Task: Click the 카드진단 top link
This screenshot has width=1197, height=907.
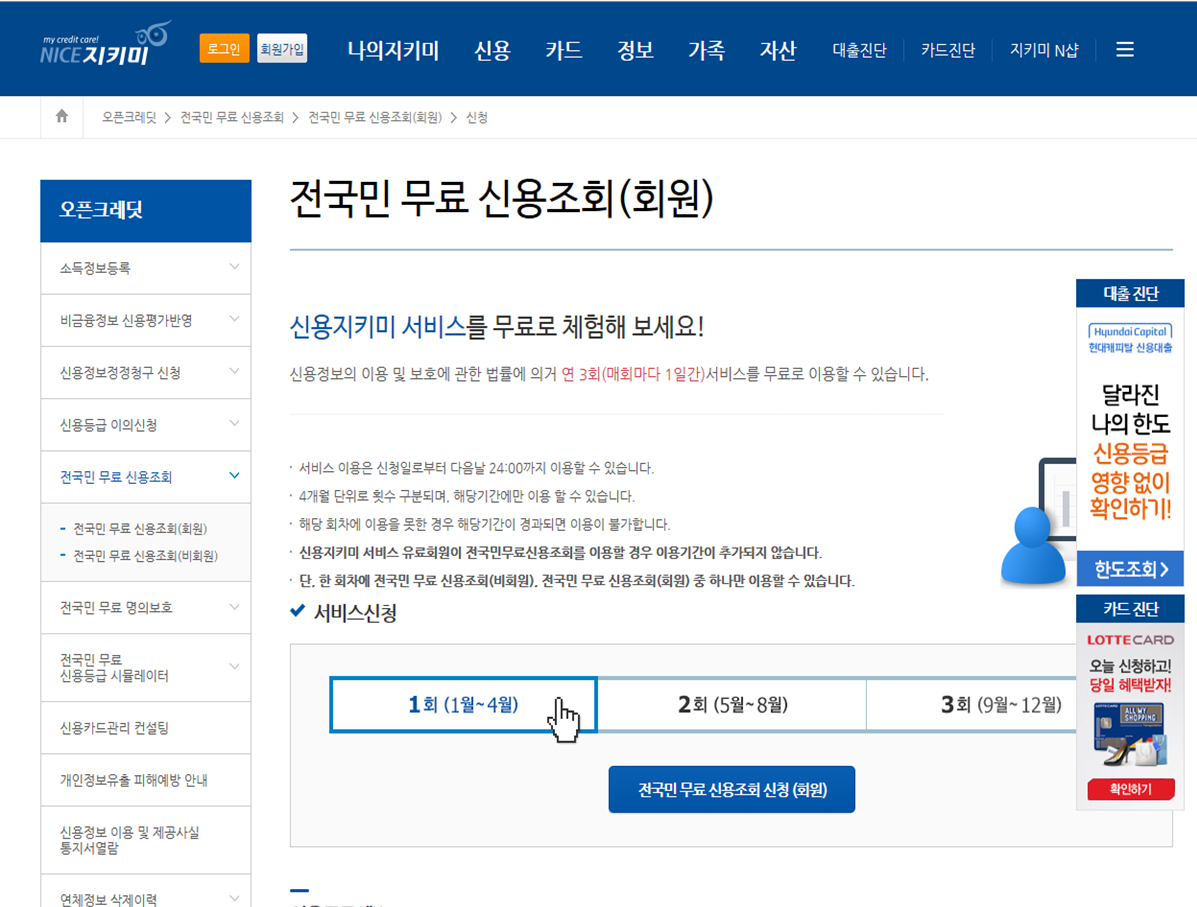Action: 948,50
